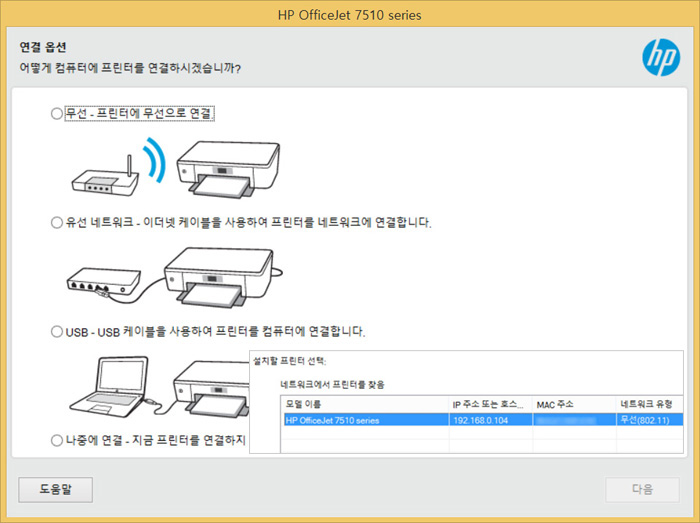Click the HP logo icon
This screenshot has height=523, width=700.
[x=661, y=57]
